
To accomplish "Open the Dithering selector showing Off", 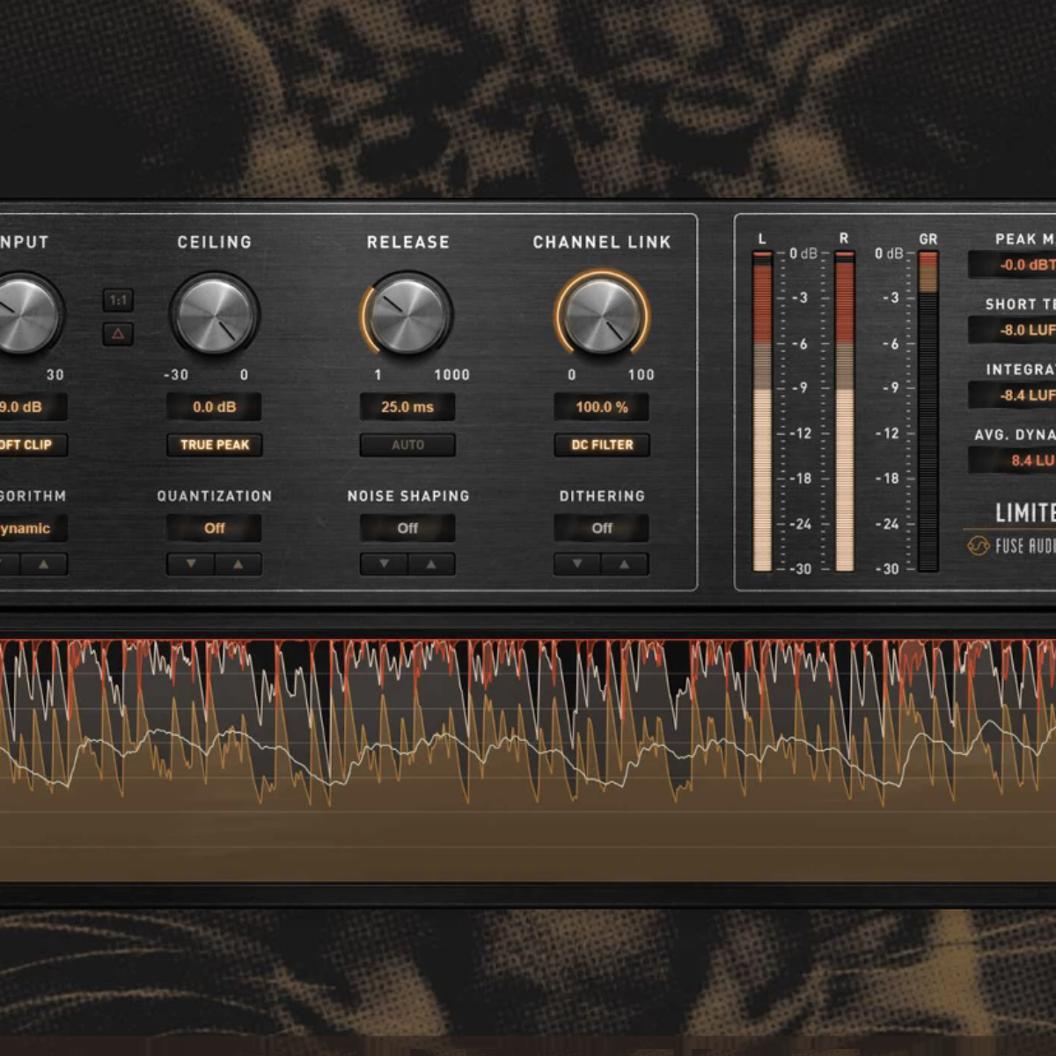I will 600,528.
